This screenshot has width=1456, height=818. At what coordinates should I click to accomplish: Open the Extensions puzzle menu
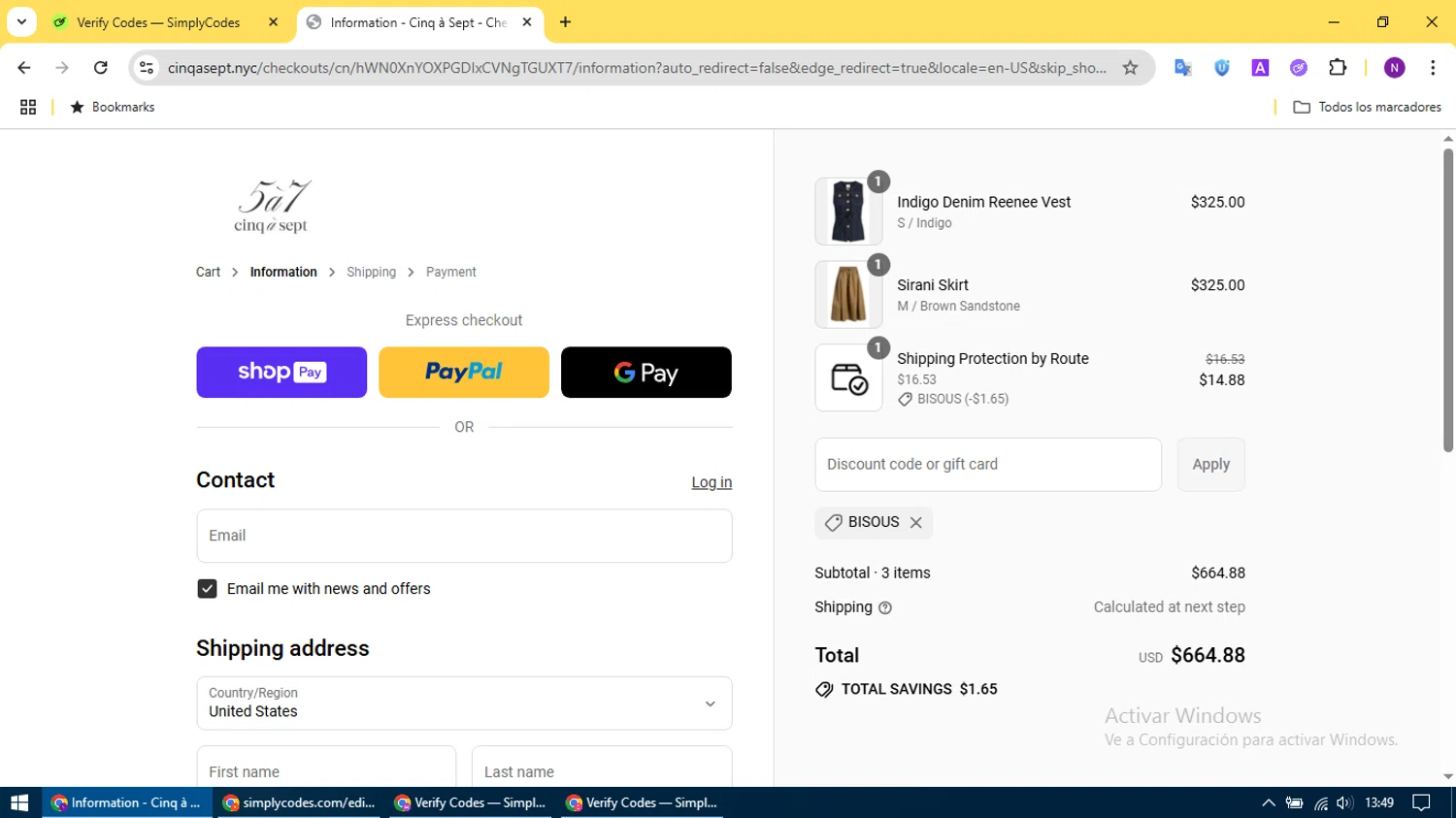pos(1338,68)
